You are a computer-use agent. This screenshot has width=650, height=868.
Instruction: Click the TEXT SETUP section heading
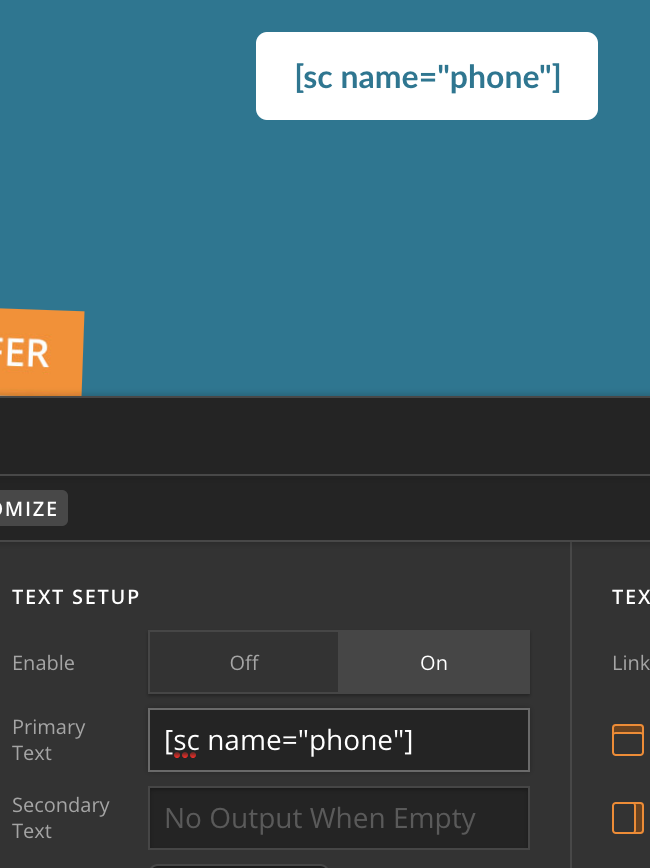click(76, 597)
